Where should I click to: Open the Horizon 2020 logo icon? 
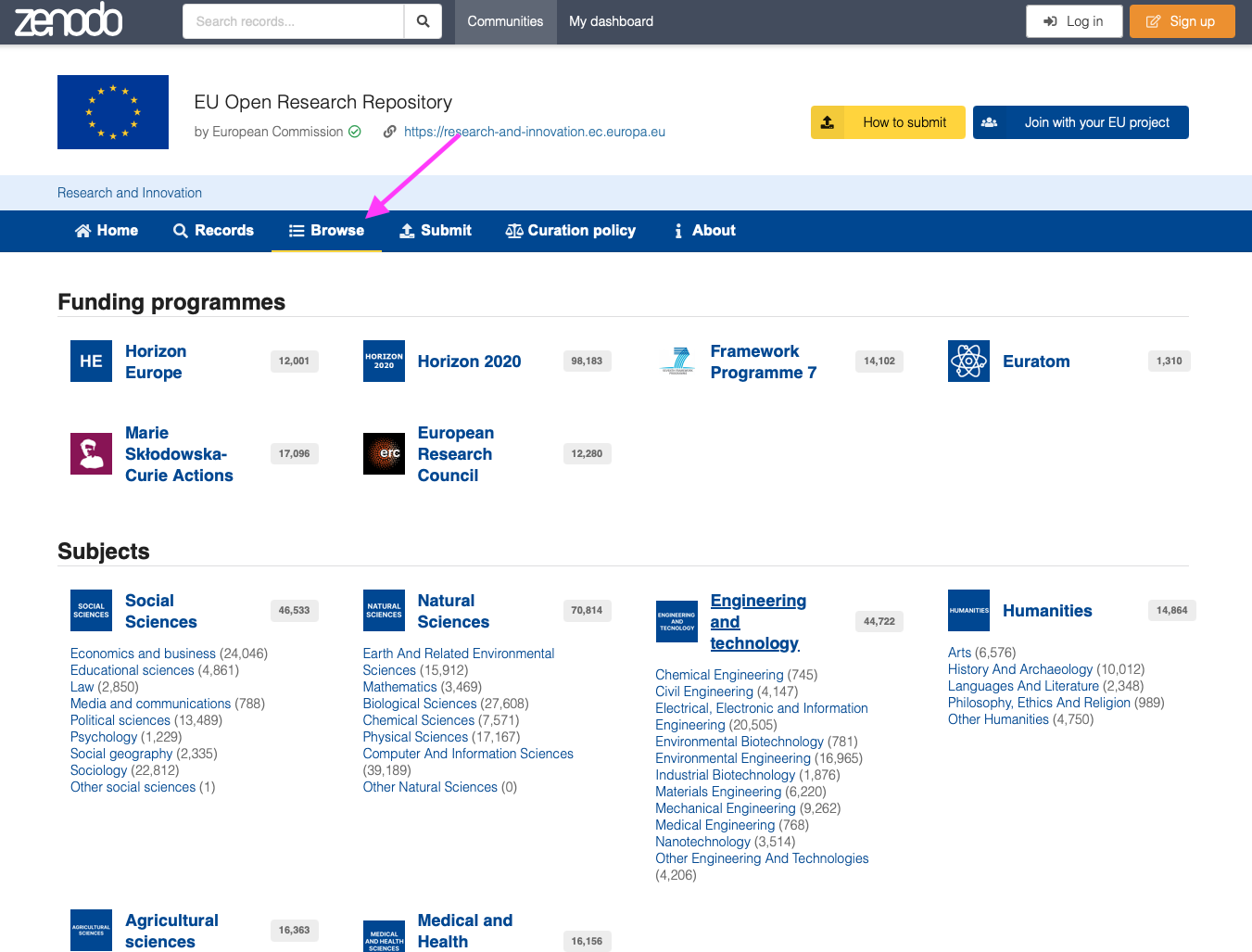tap(384, 362)
